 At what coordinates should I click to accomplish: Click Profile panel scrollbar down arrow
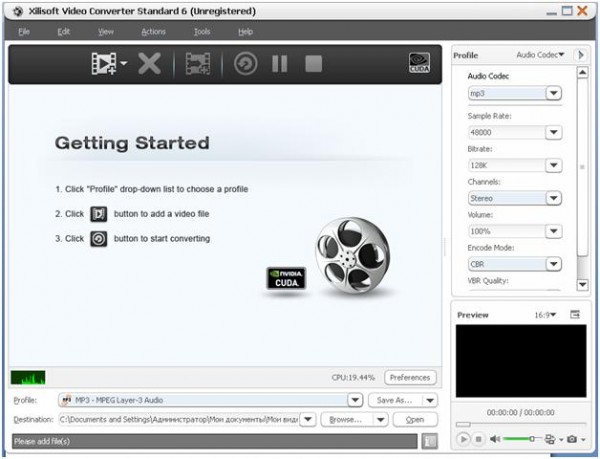tap(582, 285)
